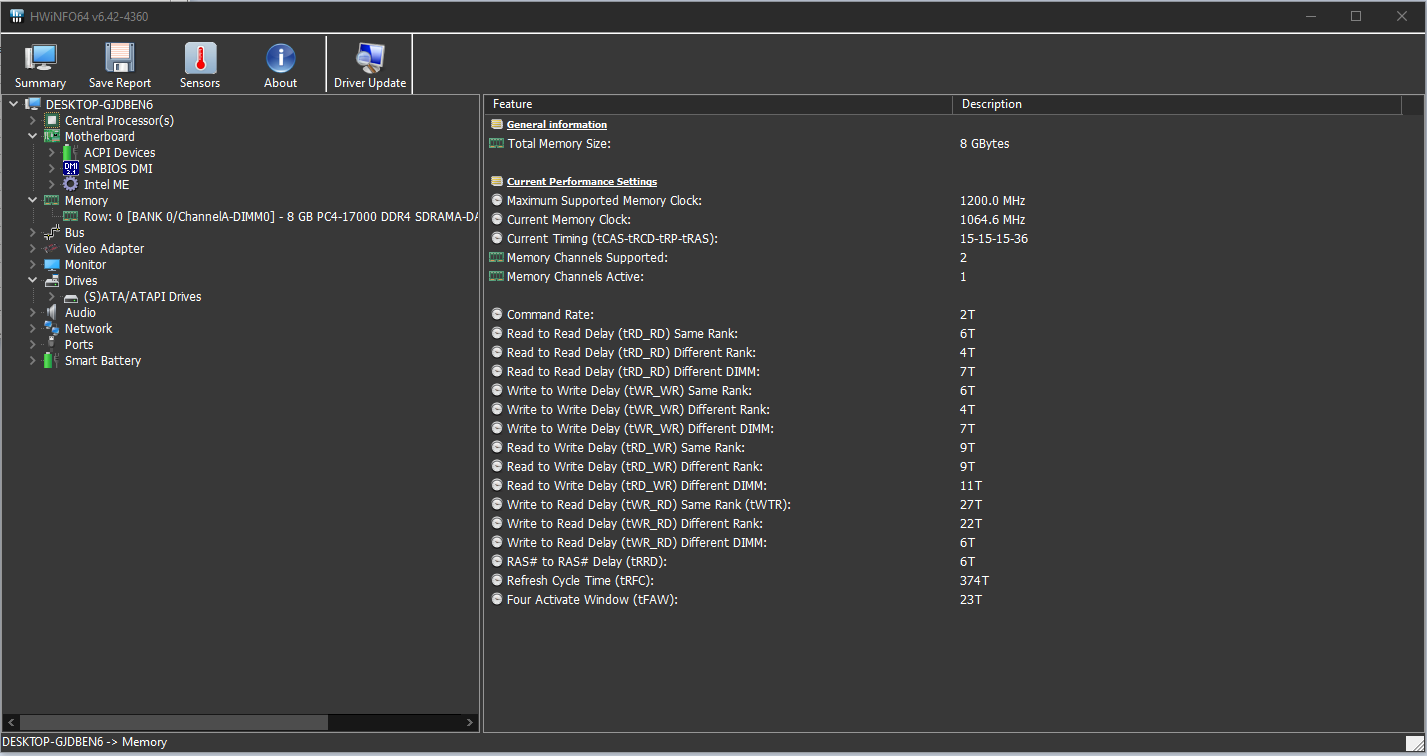Open the Sensors thermometer icon
1427x756 pixels.
200,58
